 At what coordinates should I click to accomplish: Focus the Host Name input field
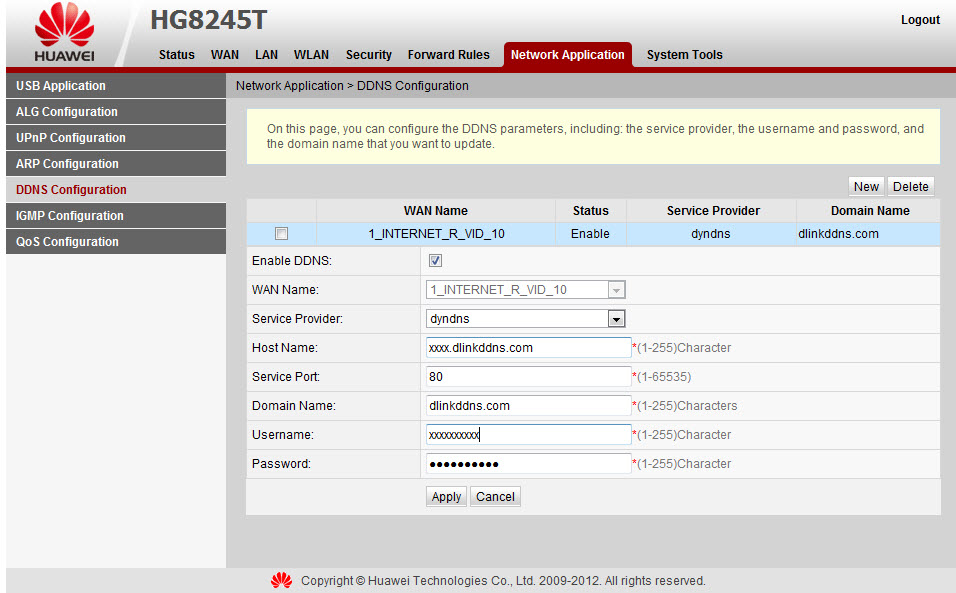coord(528,348)
